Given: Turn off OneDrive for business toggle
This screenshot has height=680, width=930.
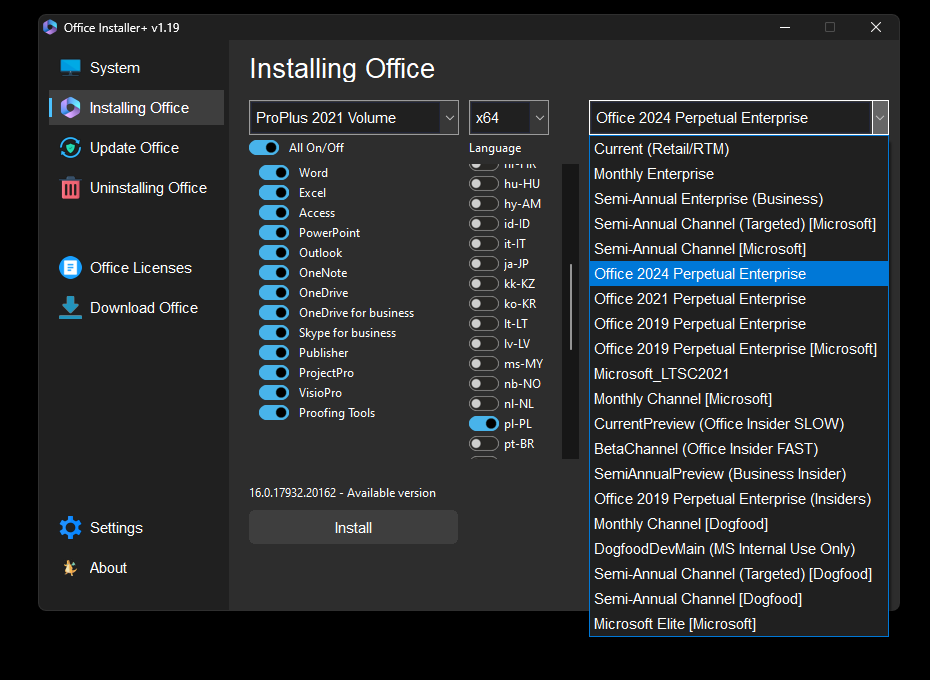Looking at the screenshot, I should point(274,313).
